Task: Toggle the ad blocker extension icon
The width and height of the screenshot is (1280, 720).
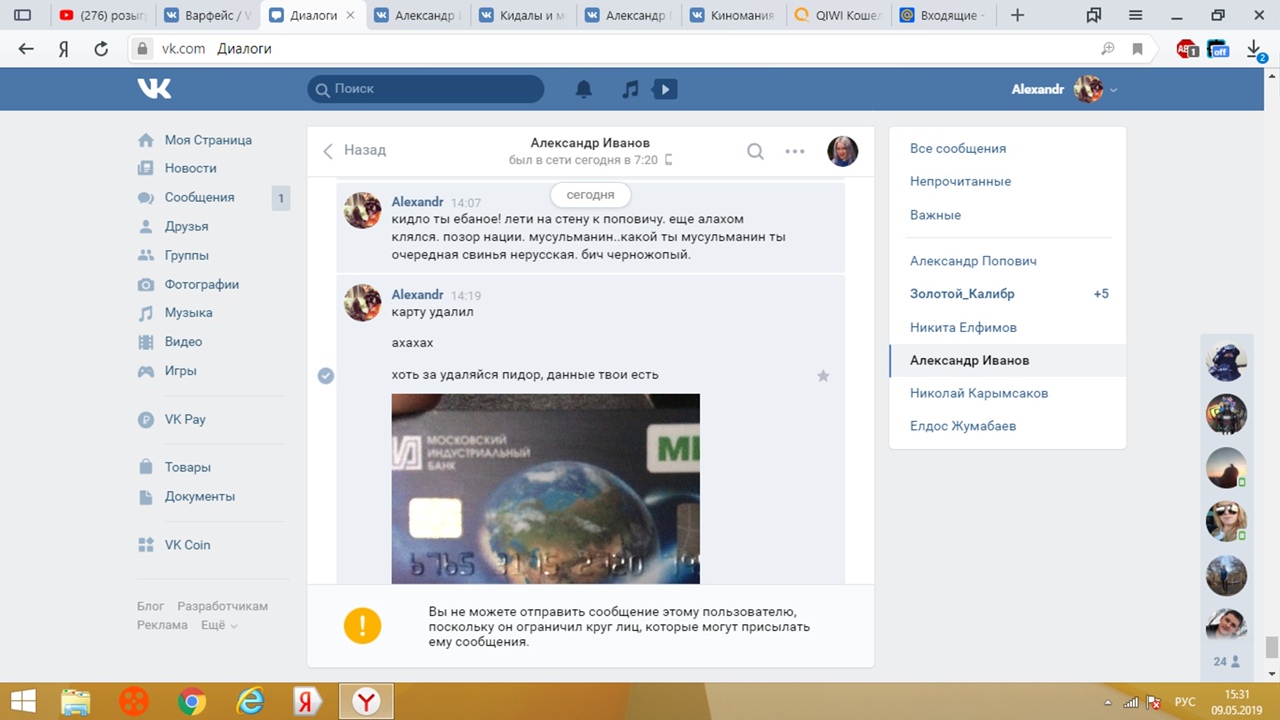Action: tap(1187, 49)
